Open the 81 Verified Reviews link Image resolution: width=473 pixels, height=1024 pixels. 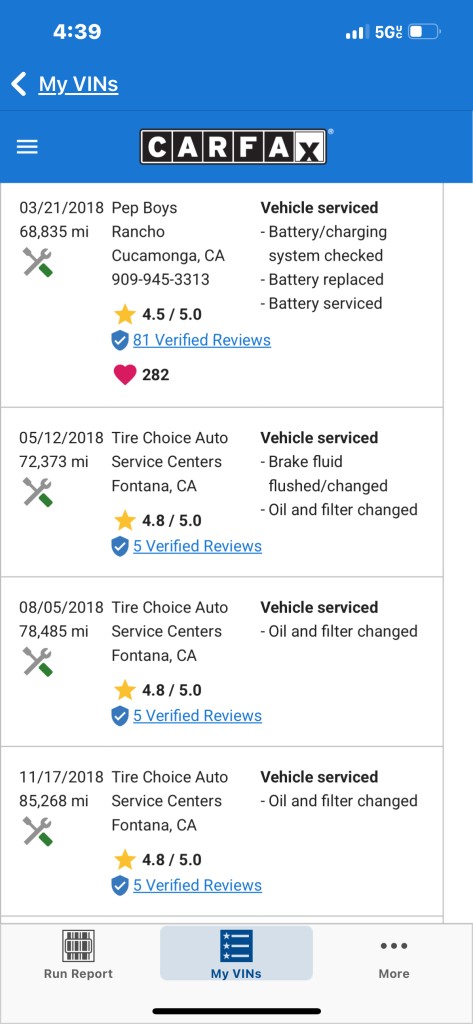coord(202,340)
